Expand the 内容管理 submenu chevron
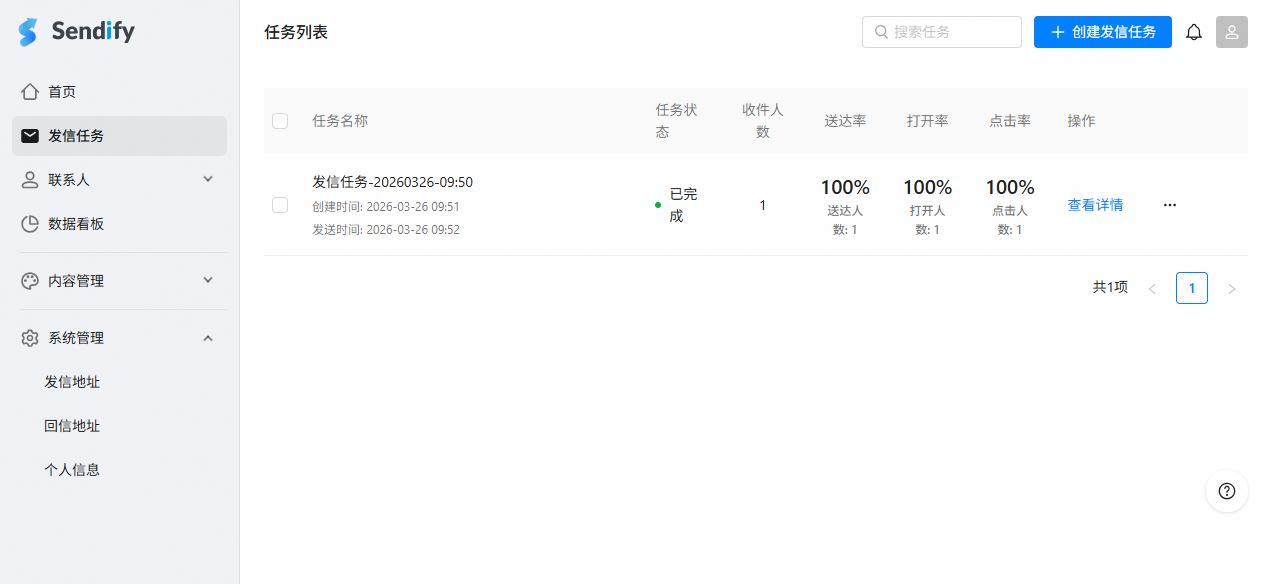The image size is (1272, 584). tap(208, 281)
